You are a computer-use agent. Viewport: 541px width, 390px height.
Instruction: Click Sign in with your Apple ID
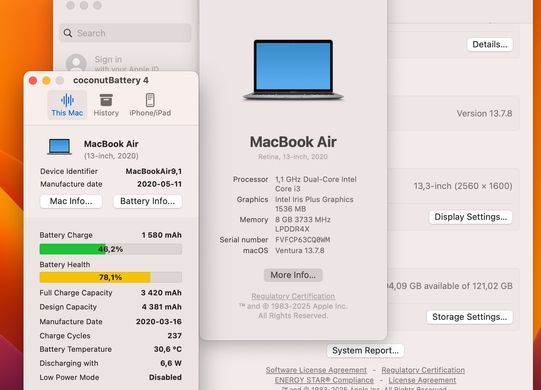pos(126,64)
